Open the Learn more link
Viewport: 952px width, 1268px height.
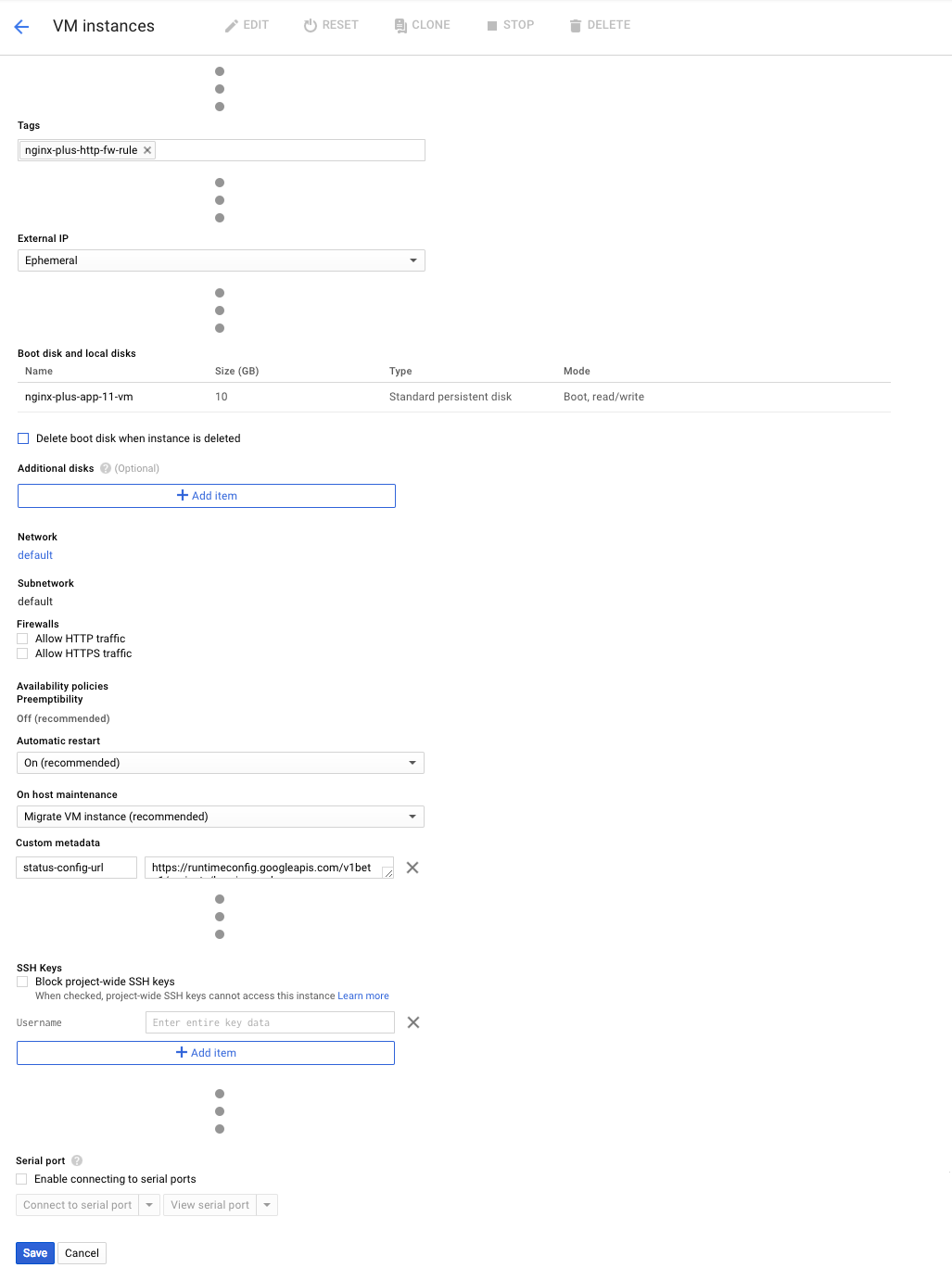pyautogui.click(x=363, y=996)
